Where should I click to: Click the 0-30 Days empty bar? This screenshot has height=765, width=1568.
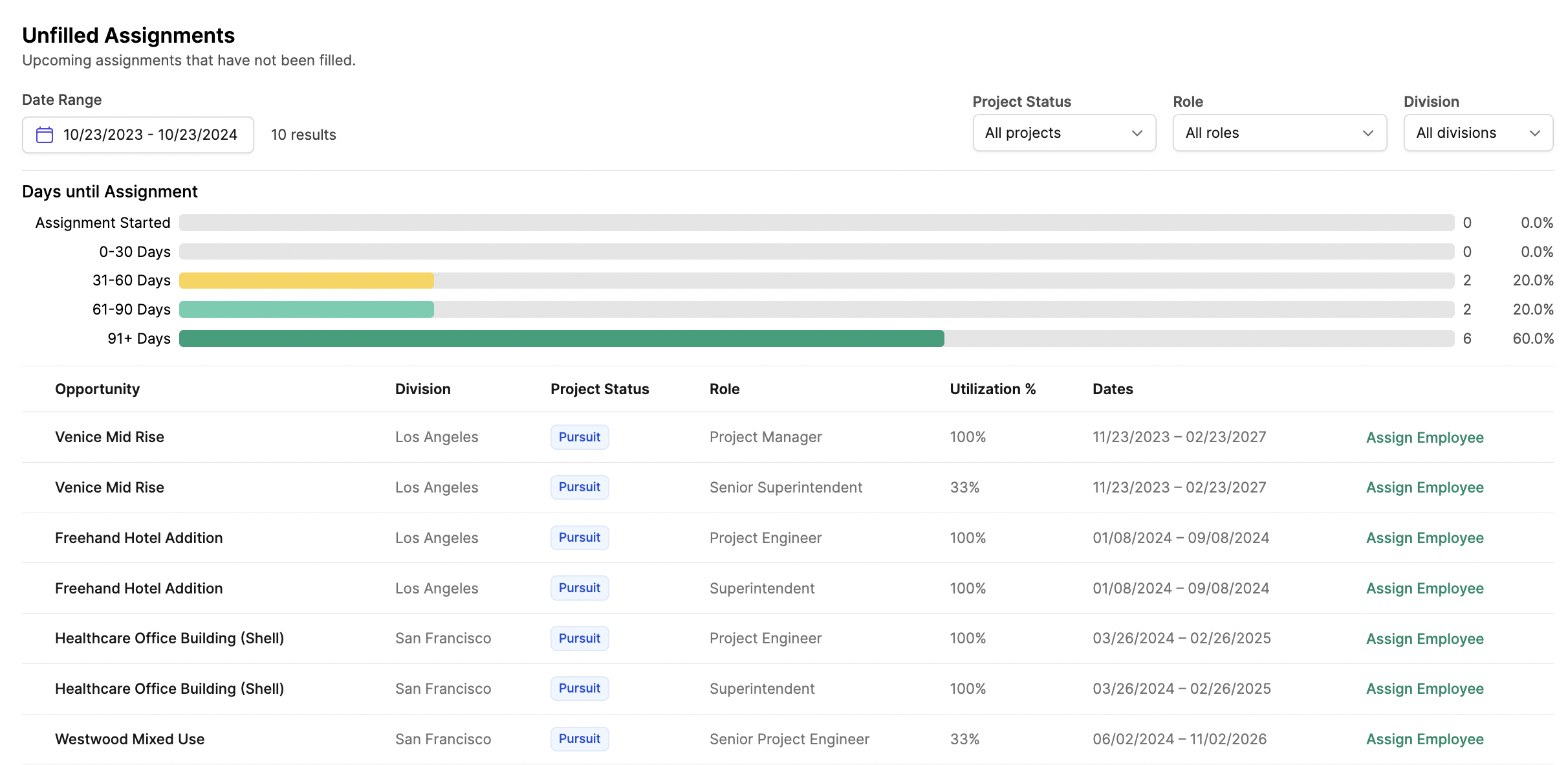[x=816, y=252]
